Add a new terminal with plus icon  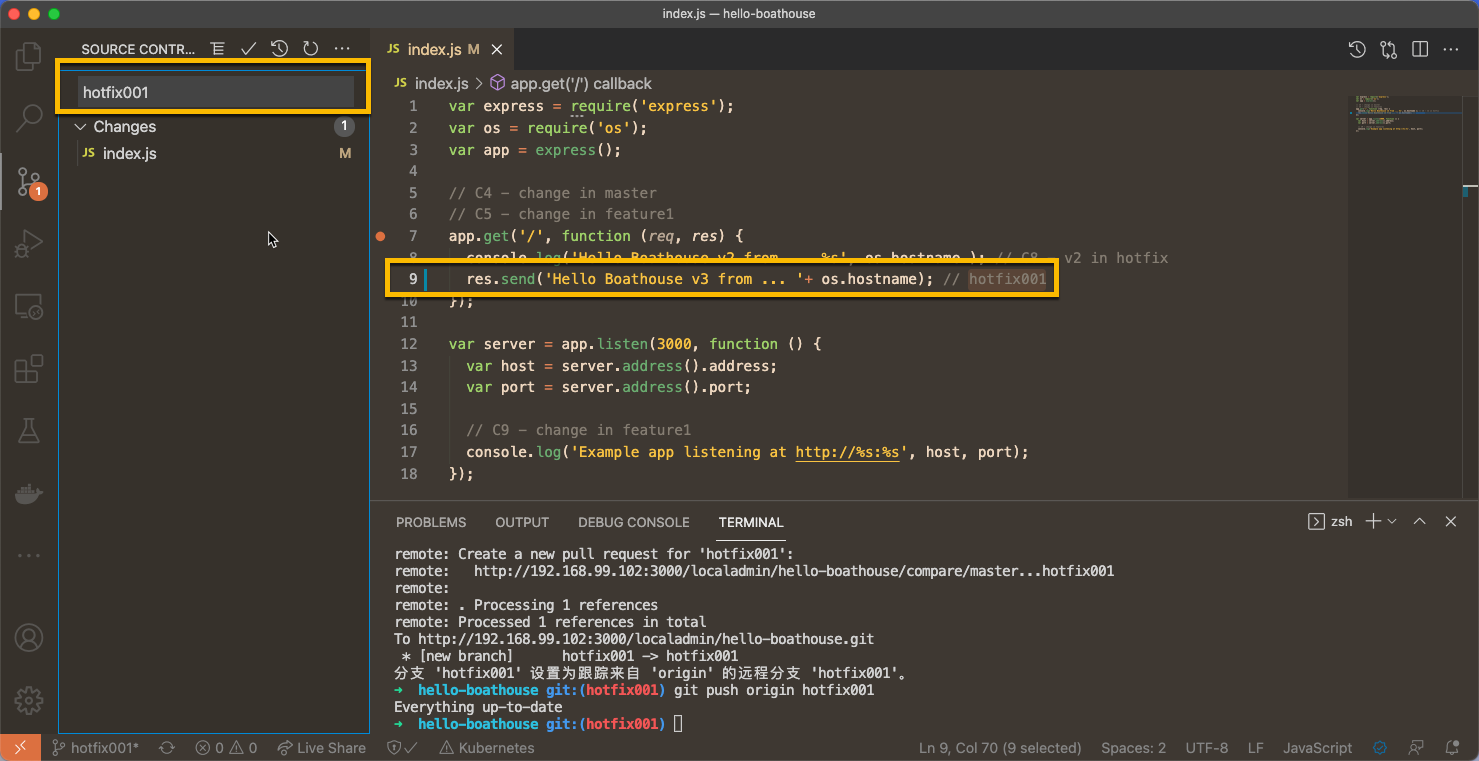coord(1373,521)
